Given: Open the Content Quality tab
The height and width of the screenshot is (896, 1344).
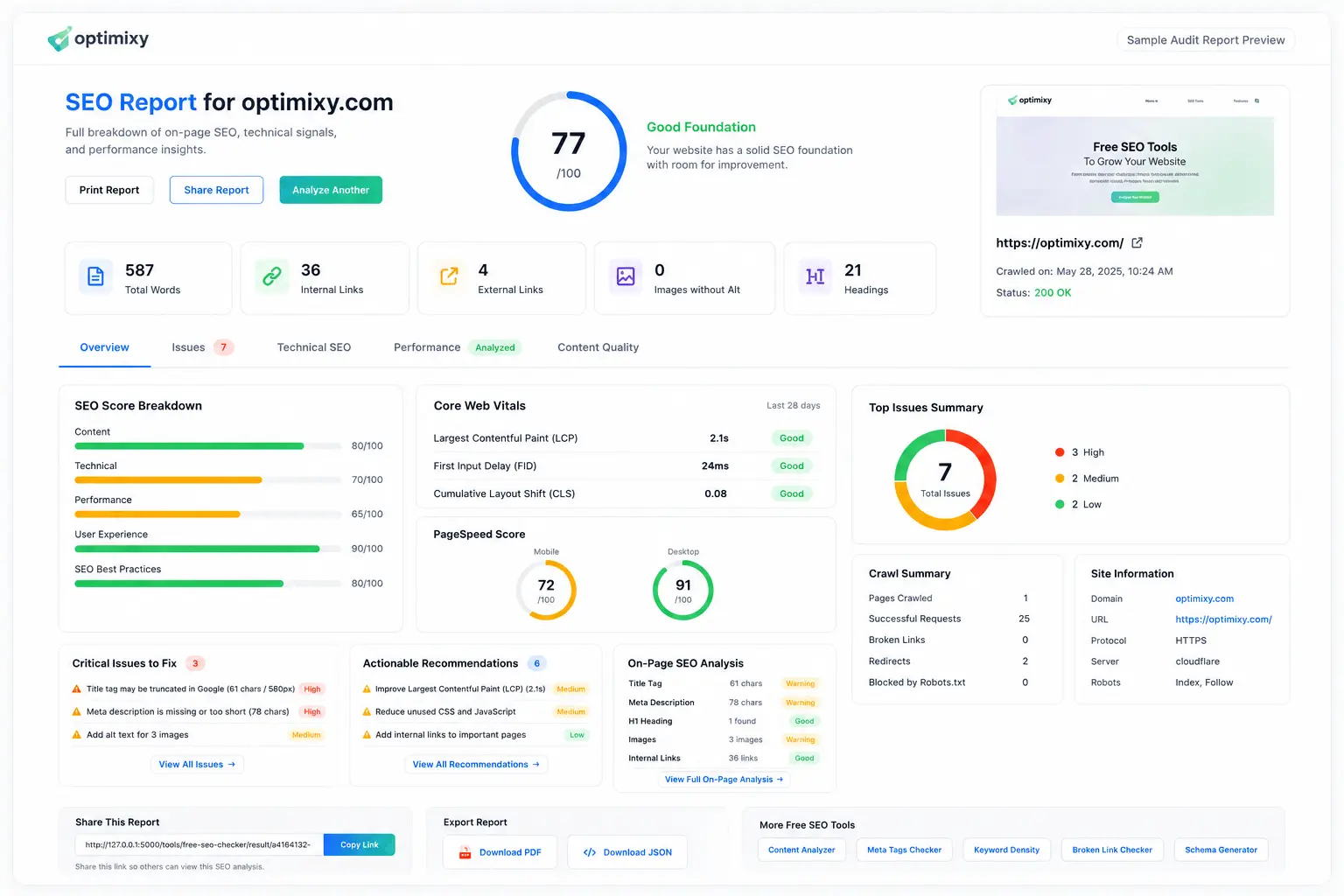Looking at the screenshot, I should (598, 347).
